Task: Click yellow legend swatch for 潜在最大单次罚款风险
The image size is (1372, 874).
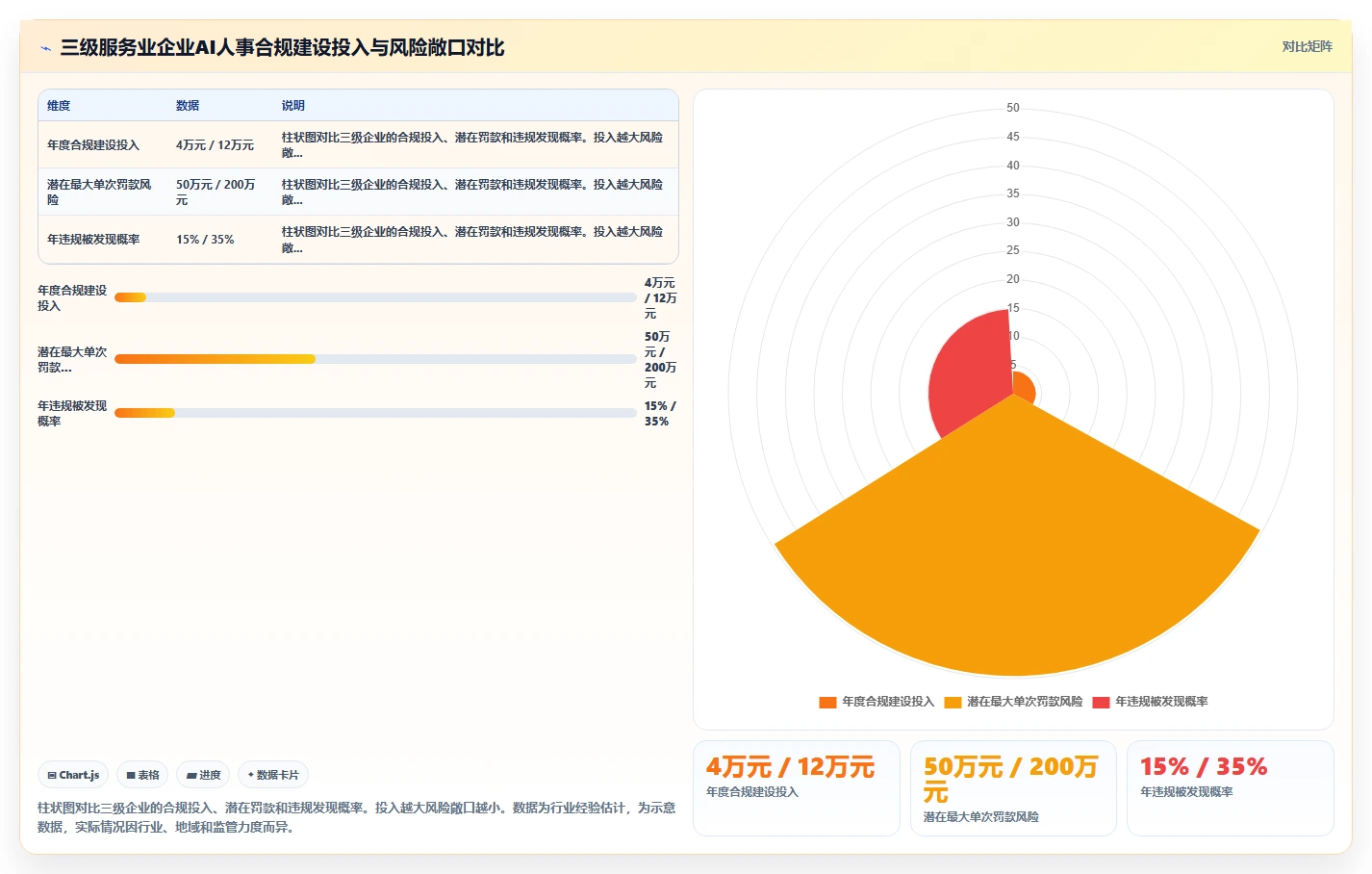Action: [953, 702]
